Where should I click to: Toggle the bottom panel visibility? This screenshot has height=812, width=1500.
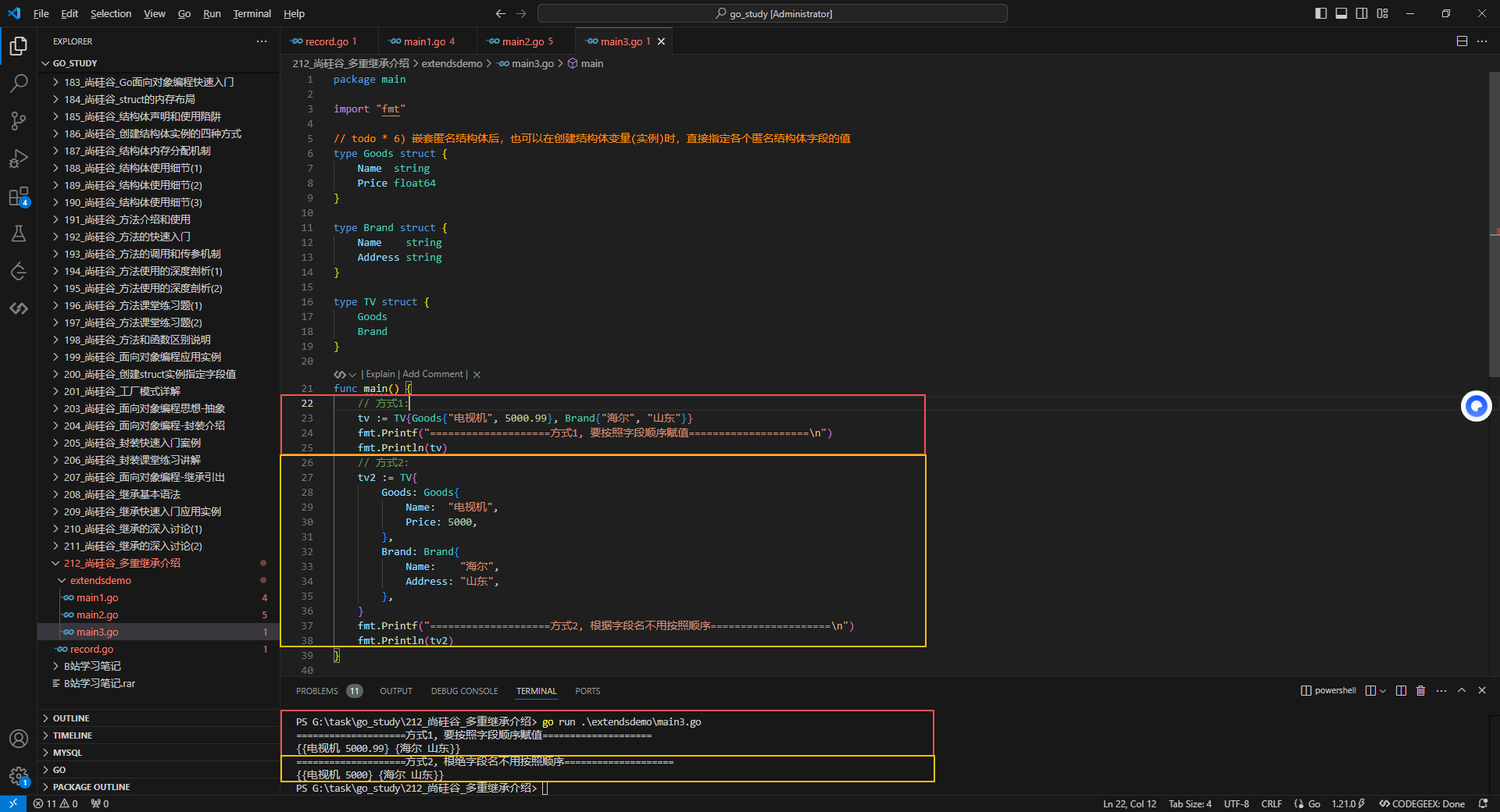(x=1341, y=13)
